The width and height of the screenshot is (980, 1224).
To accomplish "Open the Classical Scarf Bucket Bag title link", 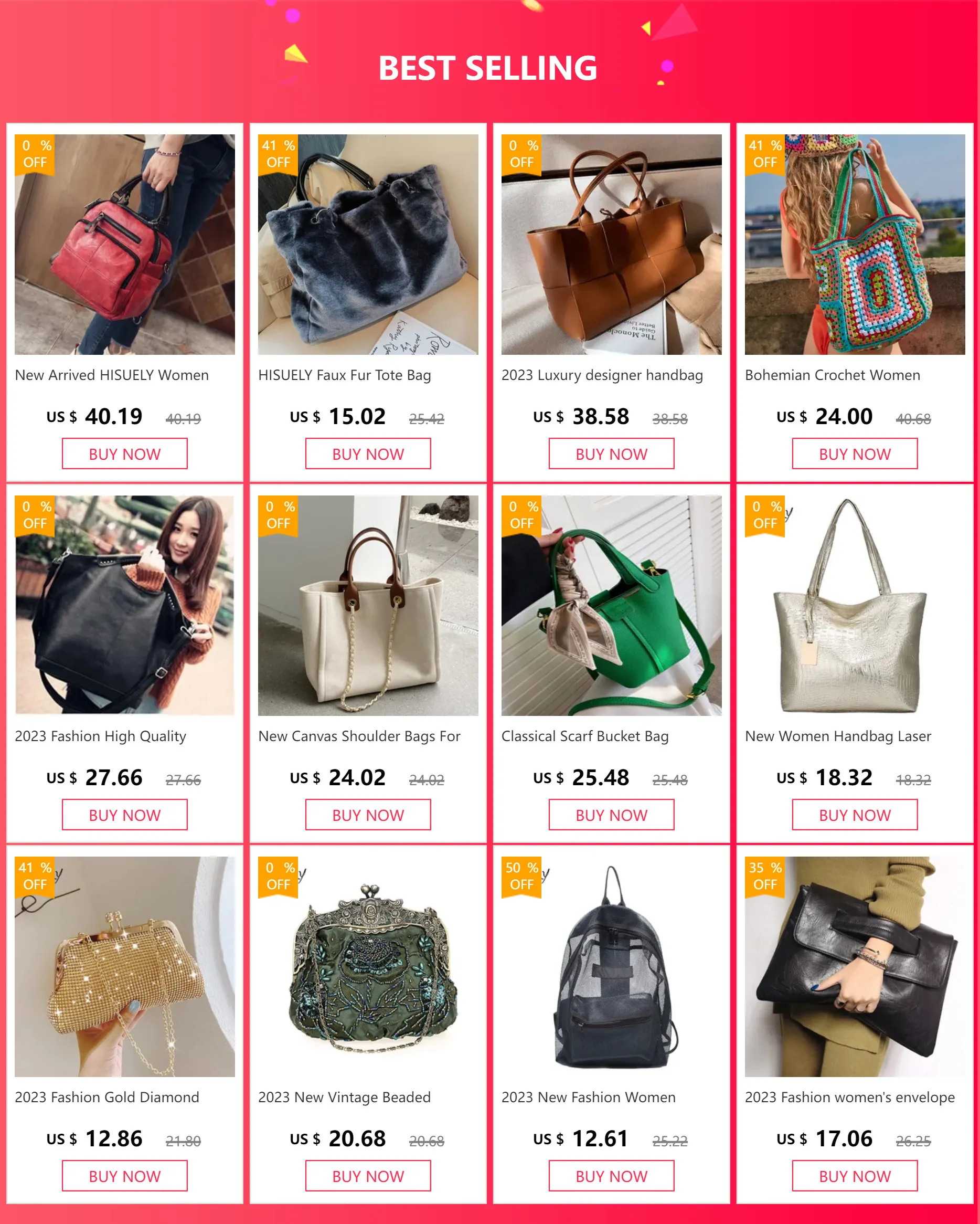I will tap(585, 736).
